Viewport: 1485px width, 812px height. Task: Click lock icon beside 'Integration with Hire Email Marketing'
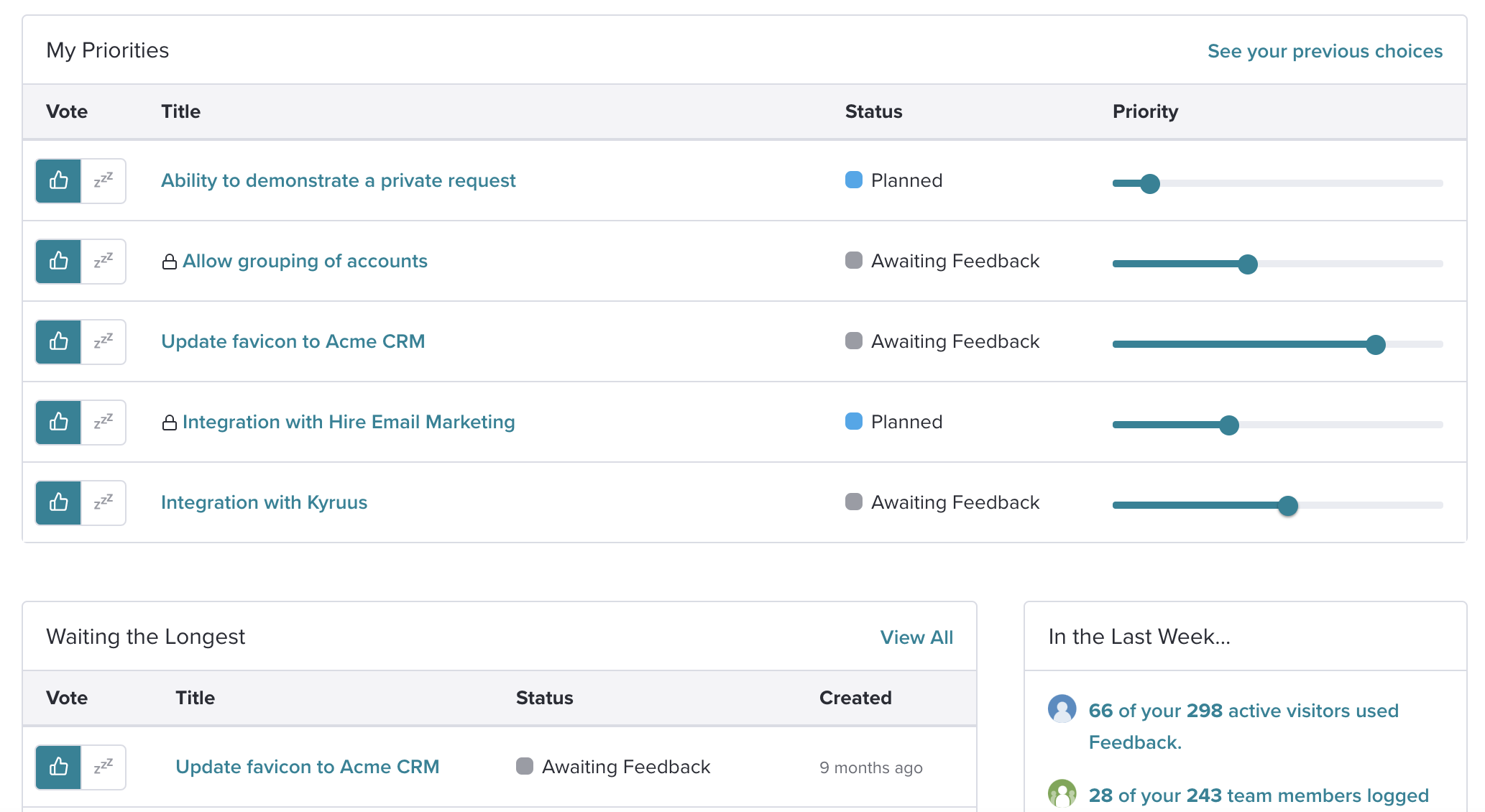[x=170, y=423]
